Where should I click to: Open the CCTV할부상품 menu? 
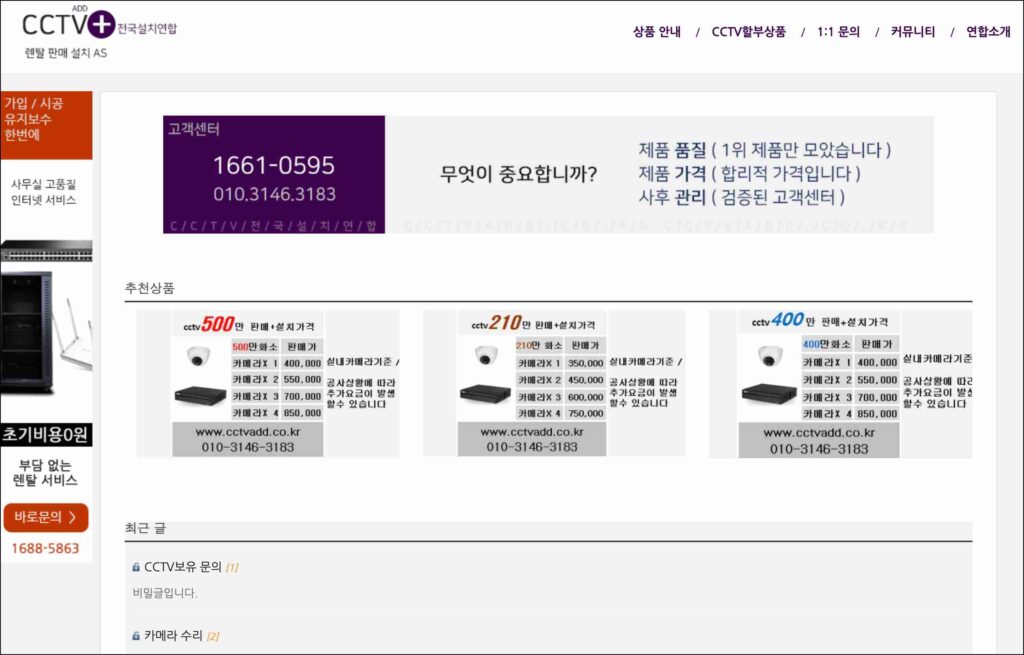748,32
